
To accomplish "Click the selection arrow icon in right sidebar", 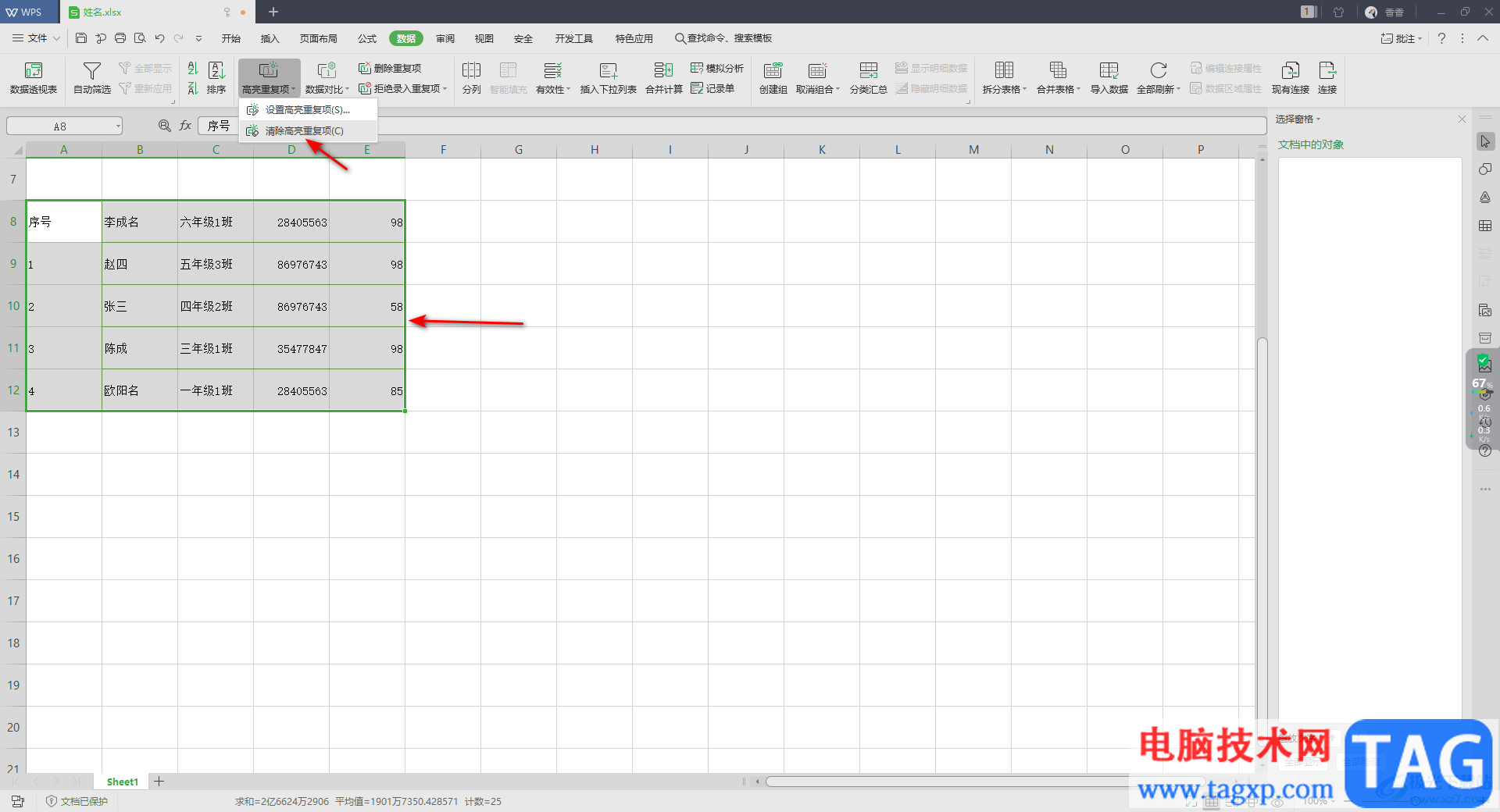I will tap(1485, 141).
